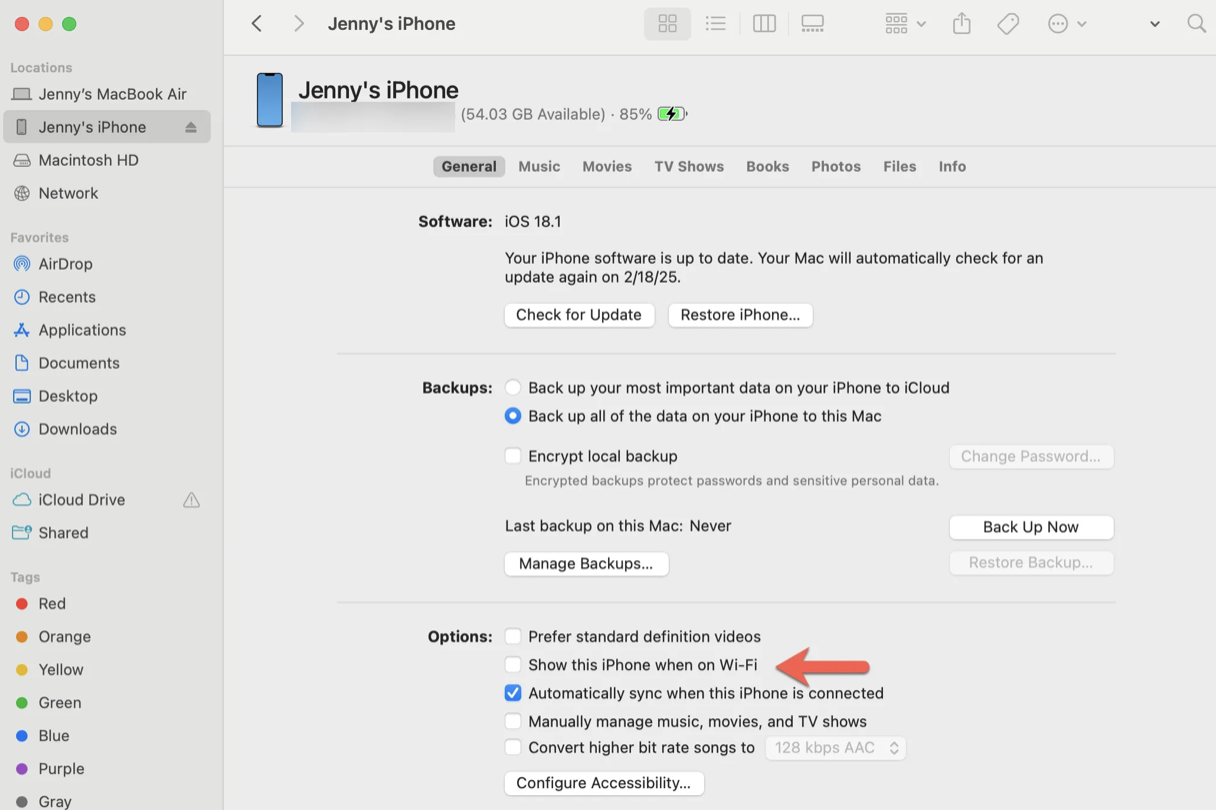The width and height of the screenshot is (1216, 810).
Task: Switch to gallery view in the toolbar
Action: click(812, 23)
